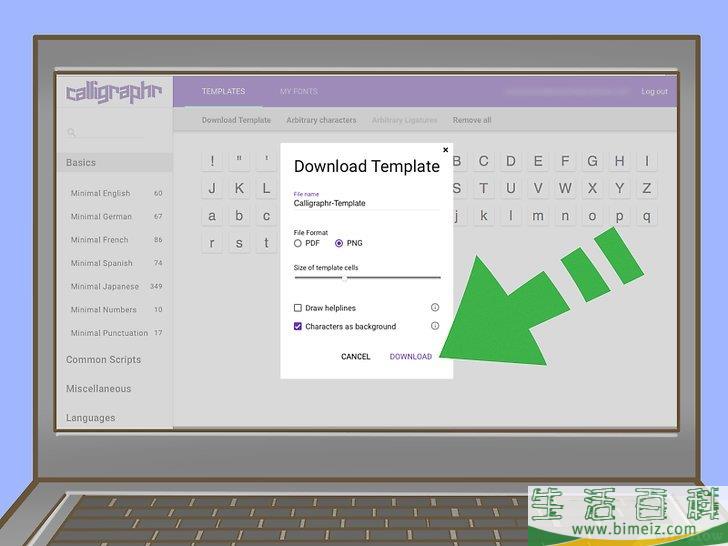
Task: Click the uppercase Z character tile
Action: (x=647, y=188)
